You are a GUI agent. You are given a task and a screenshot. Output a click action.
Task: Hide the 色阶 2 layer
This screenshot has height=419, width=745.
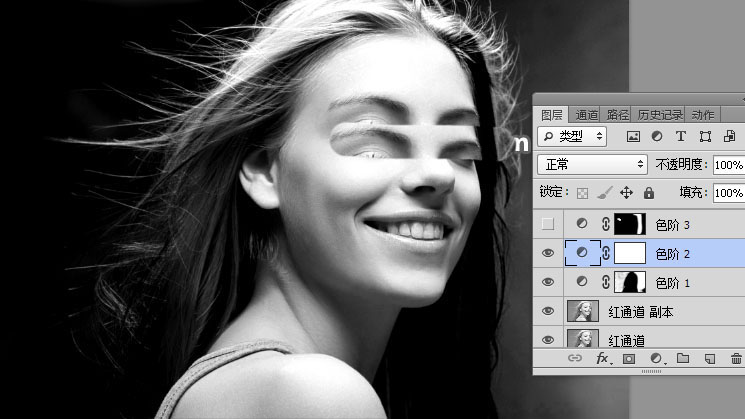[548, 254]
